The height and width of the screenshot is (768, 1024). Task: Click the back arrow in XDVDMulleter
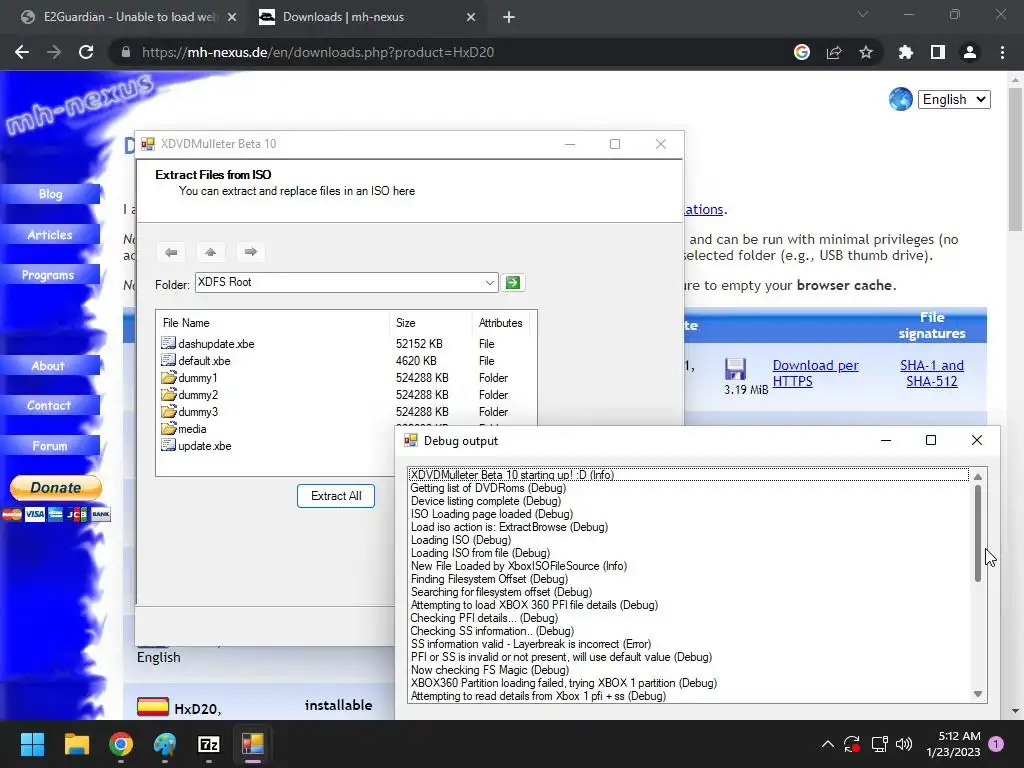(171, 252)
